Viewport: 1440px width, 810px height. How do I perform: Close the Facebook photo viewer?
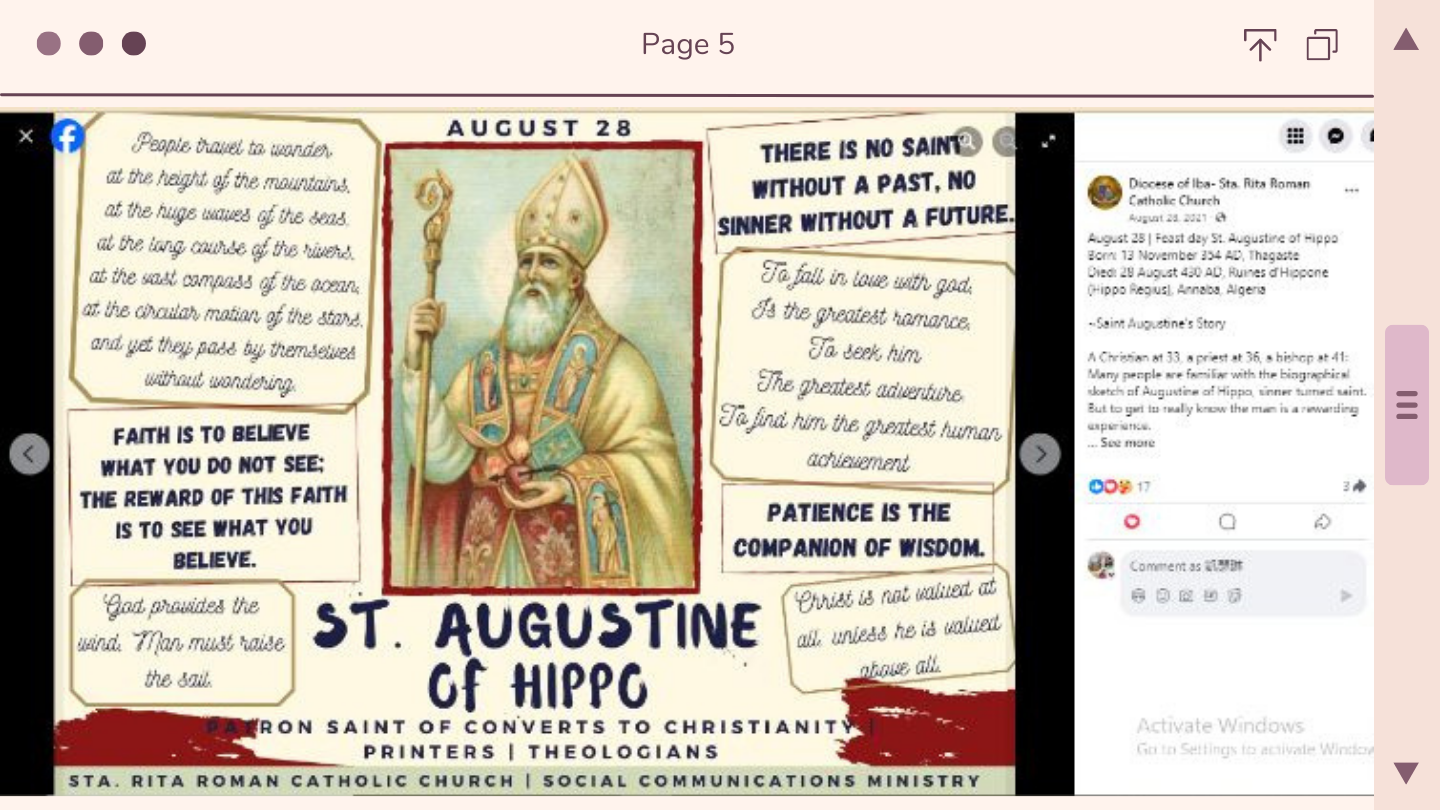26,136
